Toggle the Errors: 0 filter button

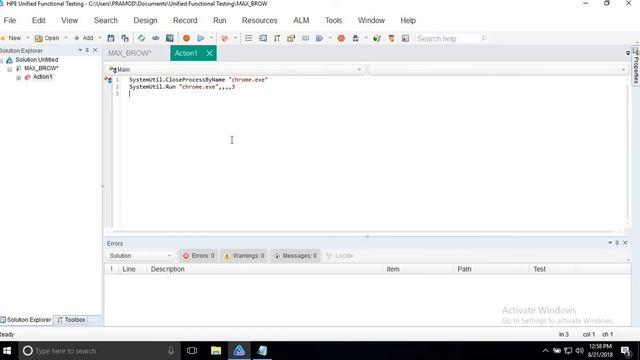pos(198,256)
